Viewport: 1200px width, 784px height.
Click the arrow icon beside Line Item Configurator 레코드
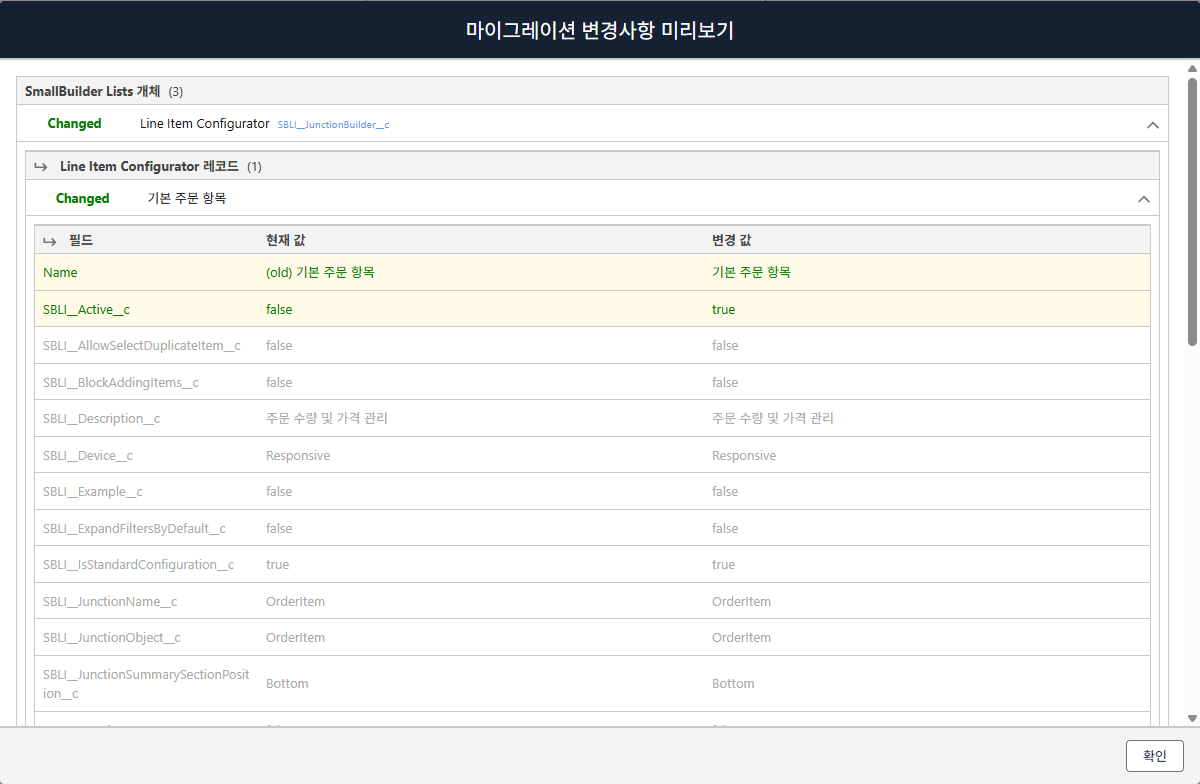[41, 167]
